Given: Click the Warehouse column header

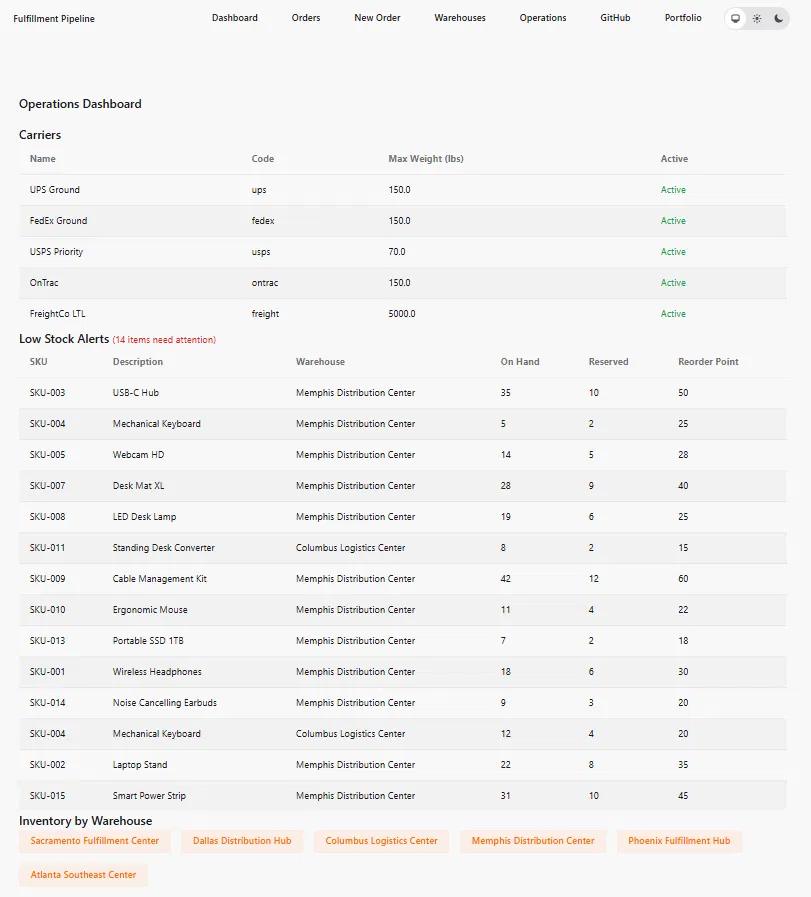Looking at the screenshot, I should click(320, 362).
